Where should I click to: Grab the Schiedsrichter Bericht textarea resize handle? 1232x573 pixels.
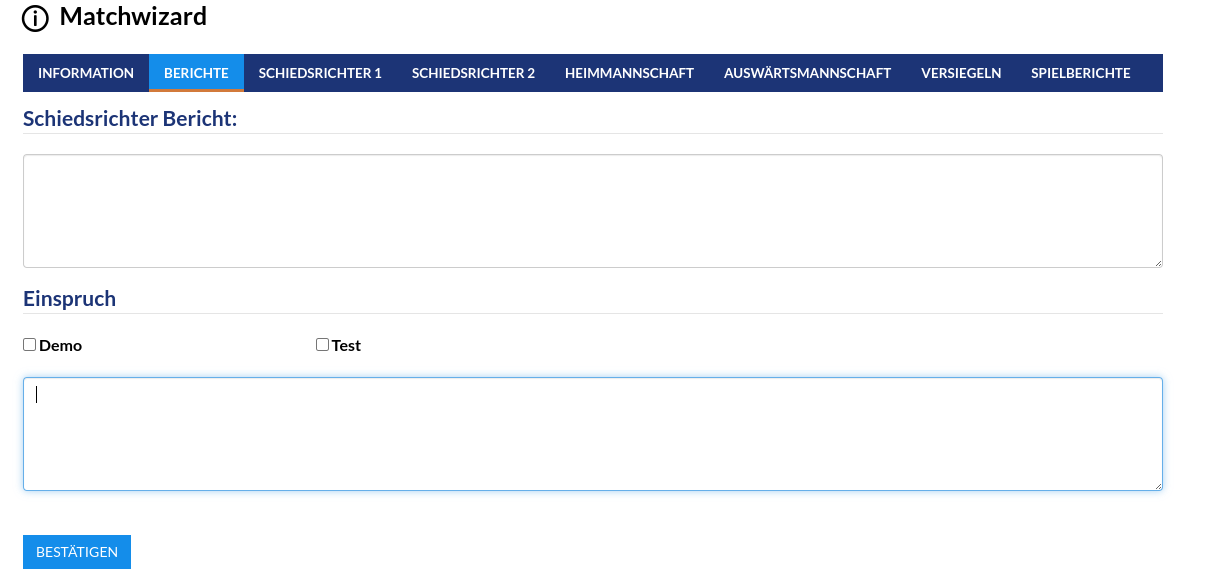tap(1158, 263)
